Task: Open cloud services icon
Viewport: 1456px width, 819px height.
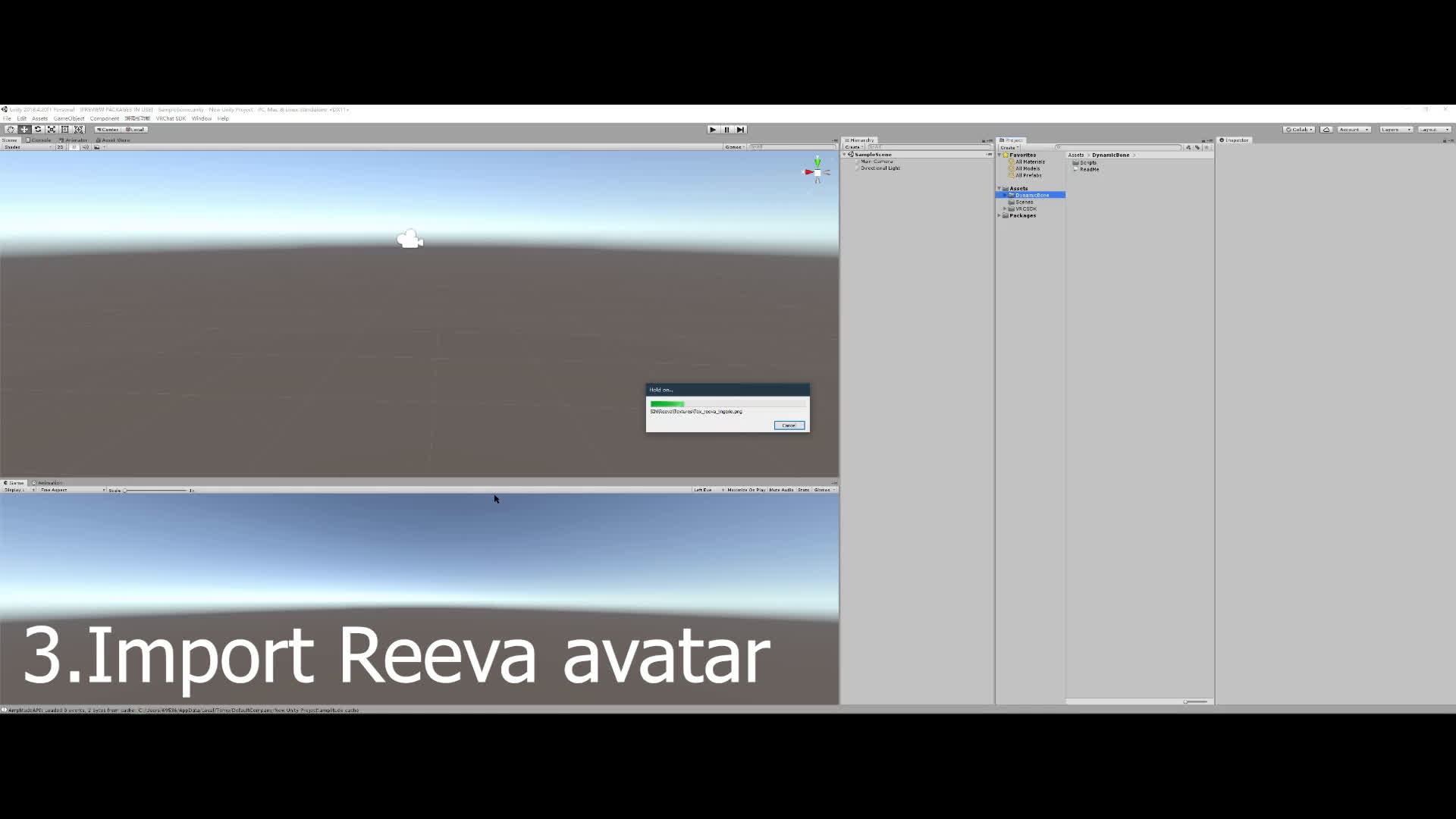Action: click(1326, 130)
